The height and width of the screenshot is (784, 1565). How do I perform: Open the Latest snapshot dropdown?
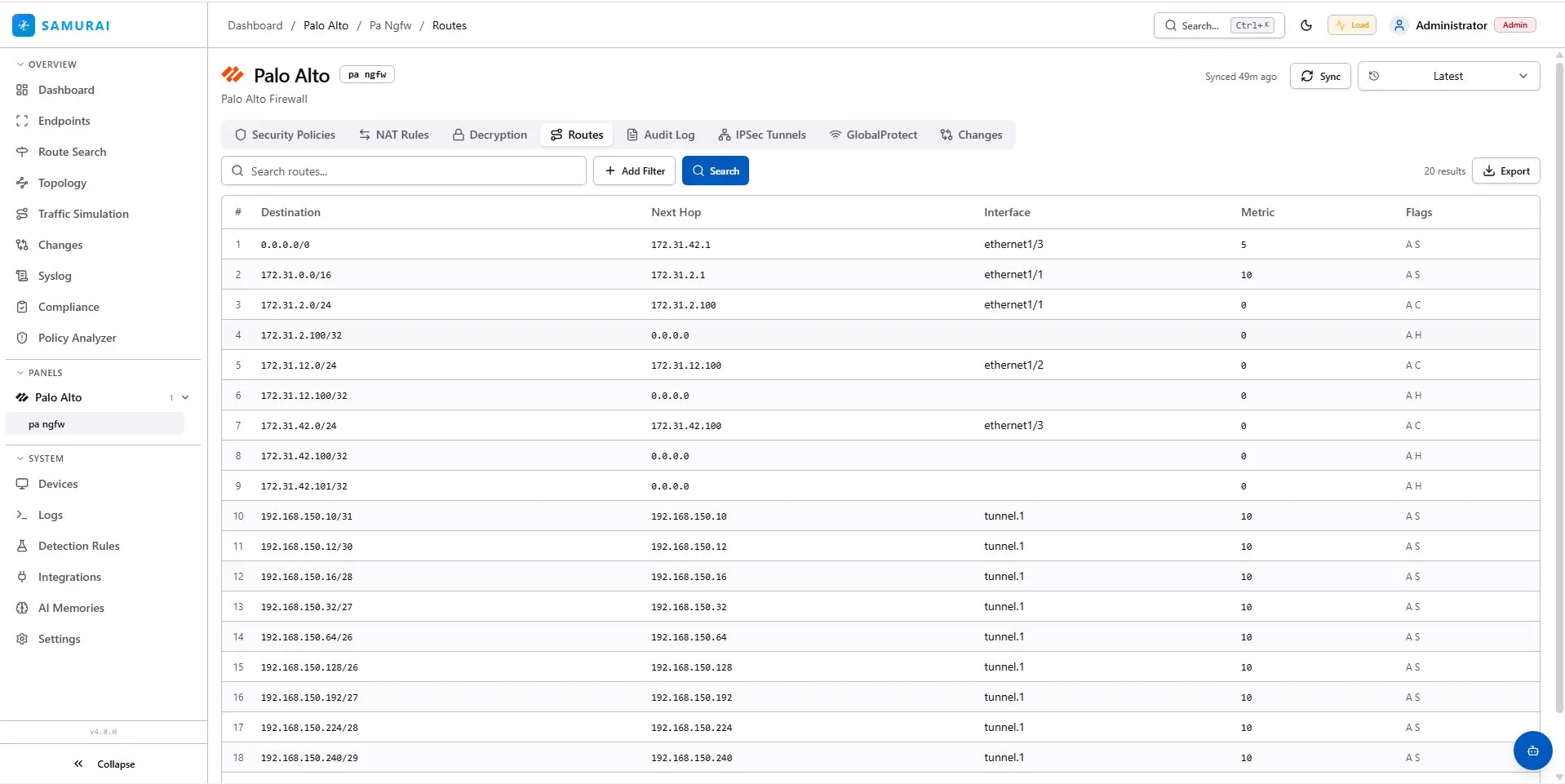coord(1448,76)
